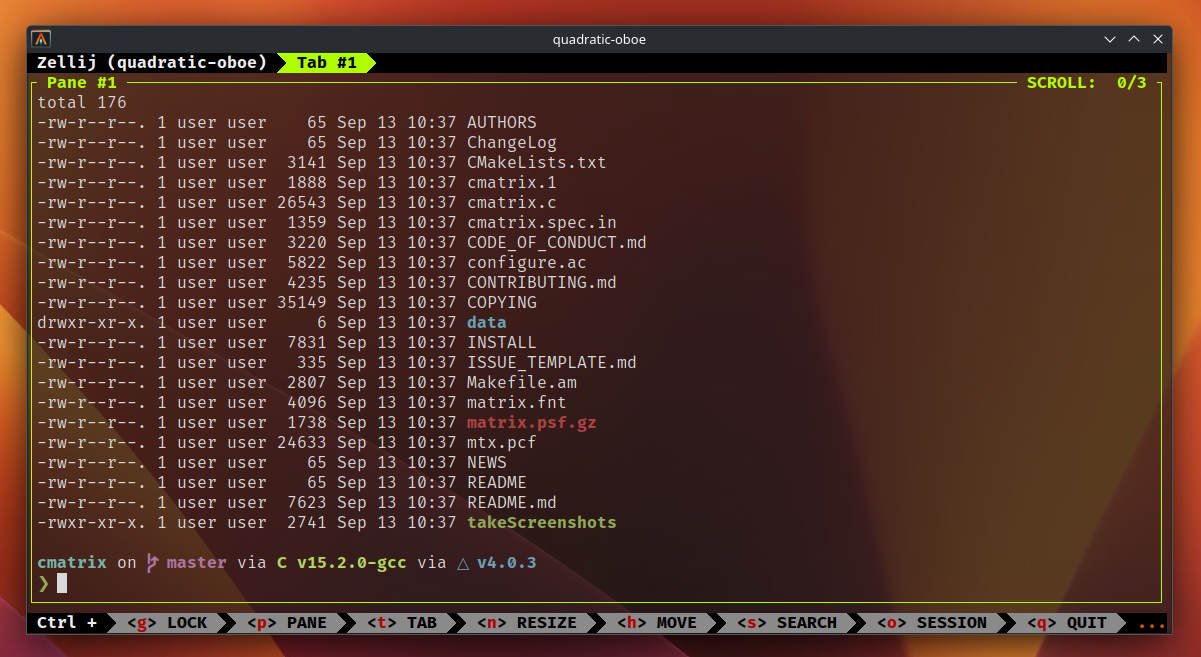This screenshot has height=657, width=1201.
Task: Activate MOVE mode in the status bar
Action: [657, 623]
